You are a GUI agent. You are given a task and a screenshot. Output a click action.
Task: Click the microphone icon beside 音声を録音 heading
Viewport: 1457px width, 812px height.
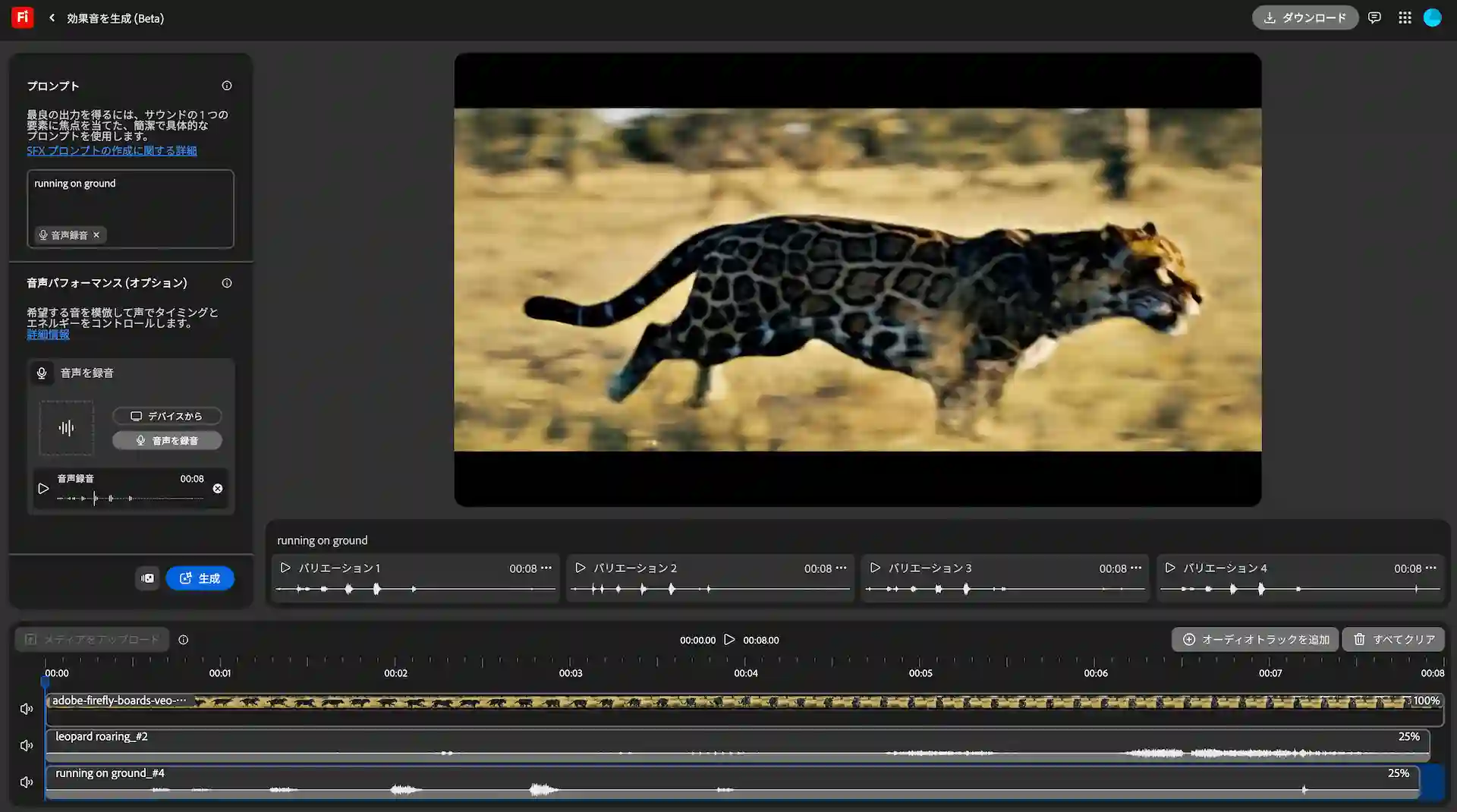click(42, 373)
